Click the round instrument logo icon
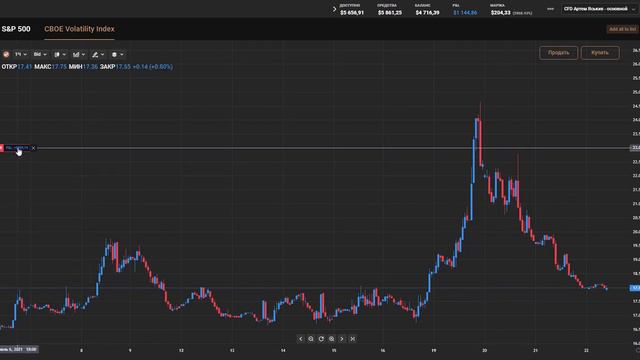The image size is (640, 360). pyautogui.click(x=6, y=54)
